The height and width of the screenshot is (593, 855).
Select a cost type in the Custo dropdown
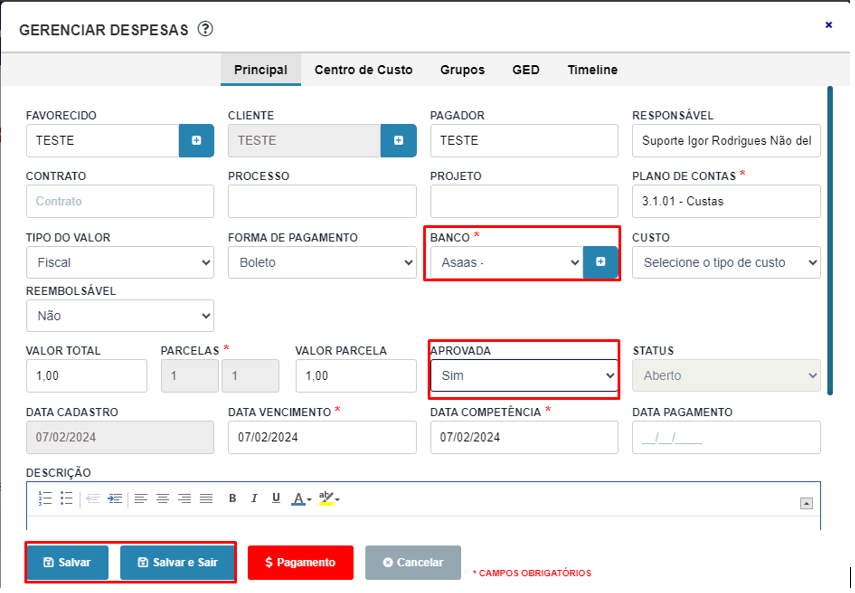726,262
